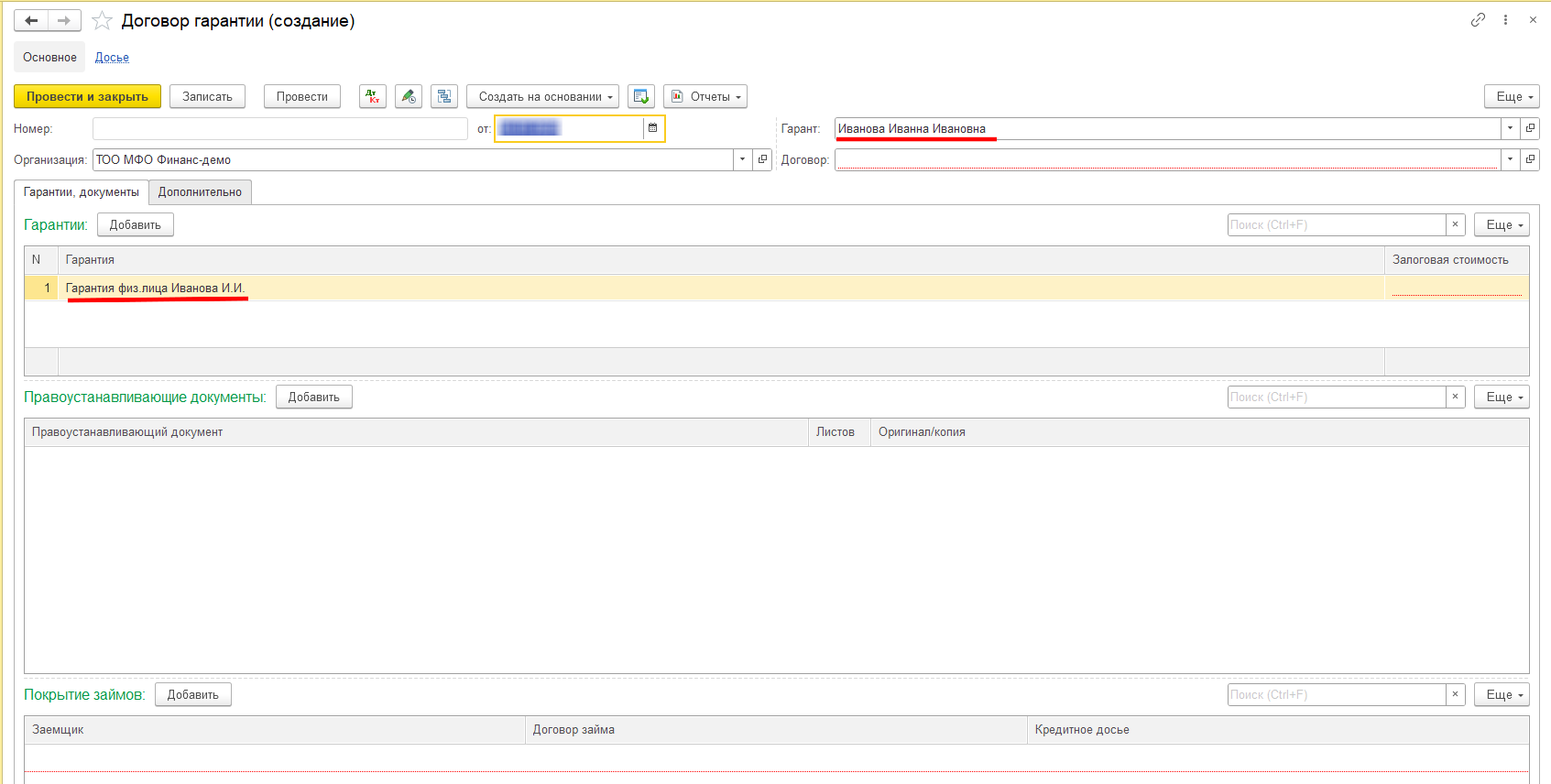Open the Досье link

coord(112,57)
